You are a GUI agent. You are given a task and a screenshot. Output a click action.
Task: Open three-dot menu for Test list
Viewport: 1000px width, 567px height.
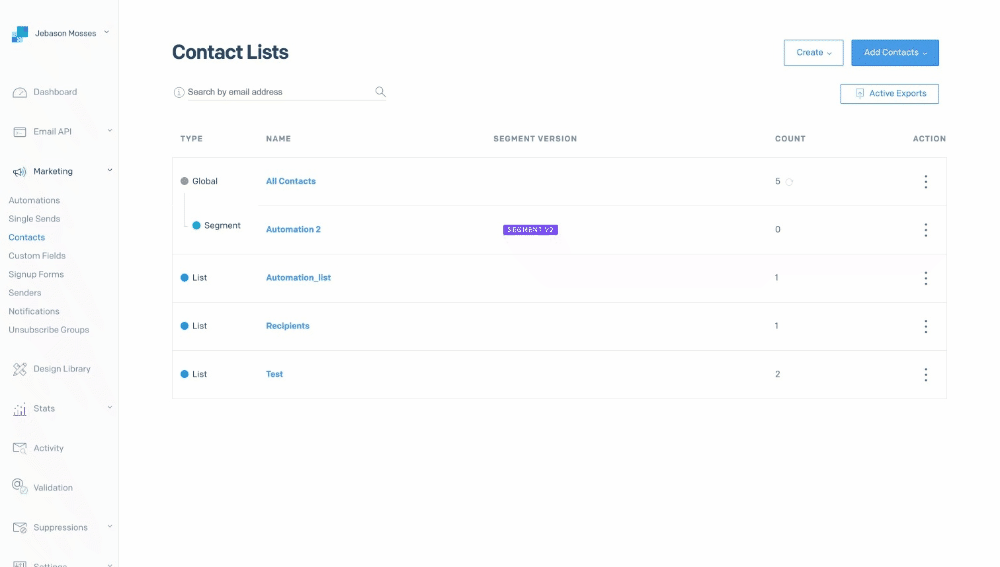(x=925, y=375)
